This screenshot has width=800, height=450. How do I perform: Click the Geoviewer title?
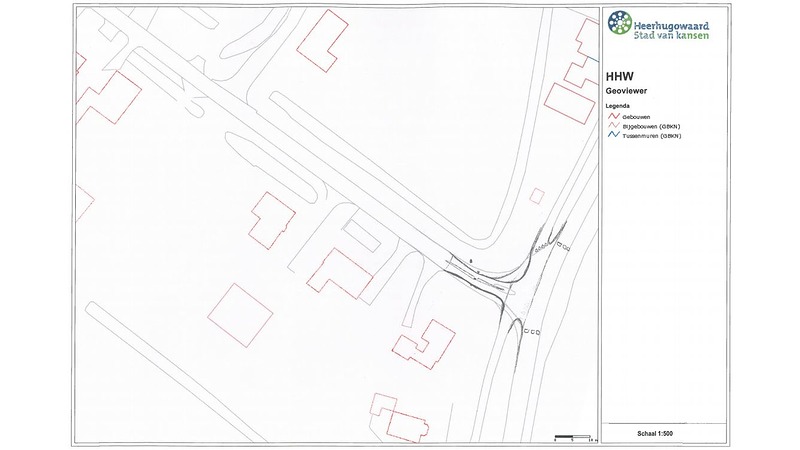pyautogui.click(x=624, y=91)
